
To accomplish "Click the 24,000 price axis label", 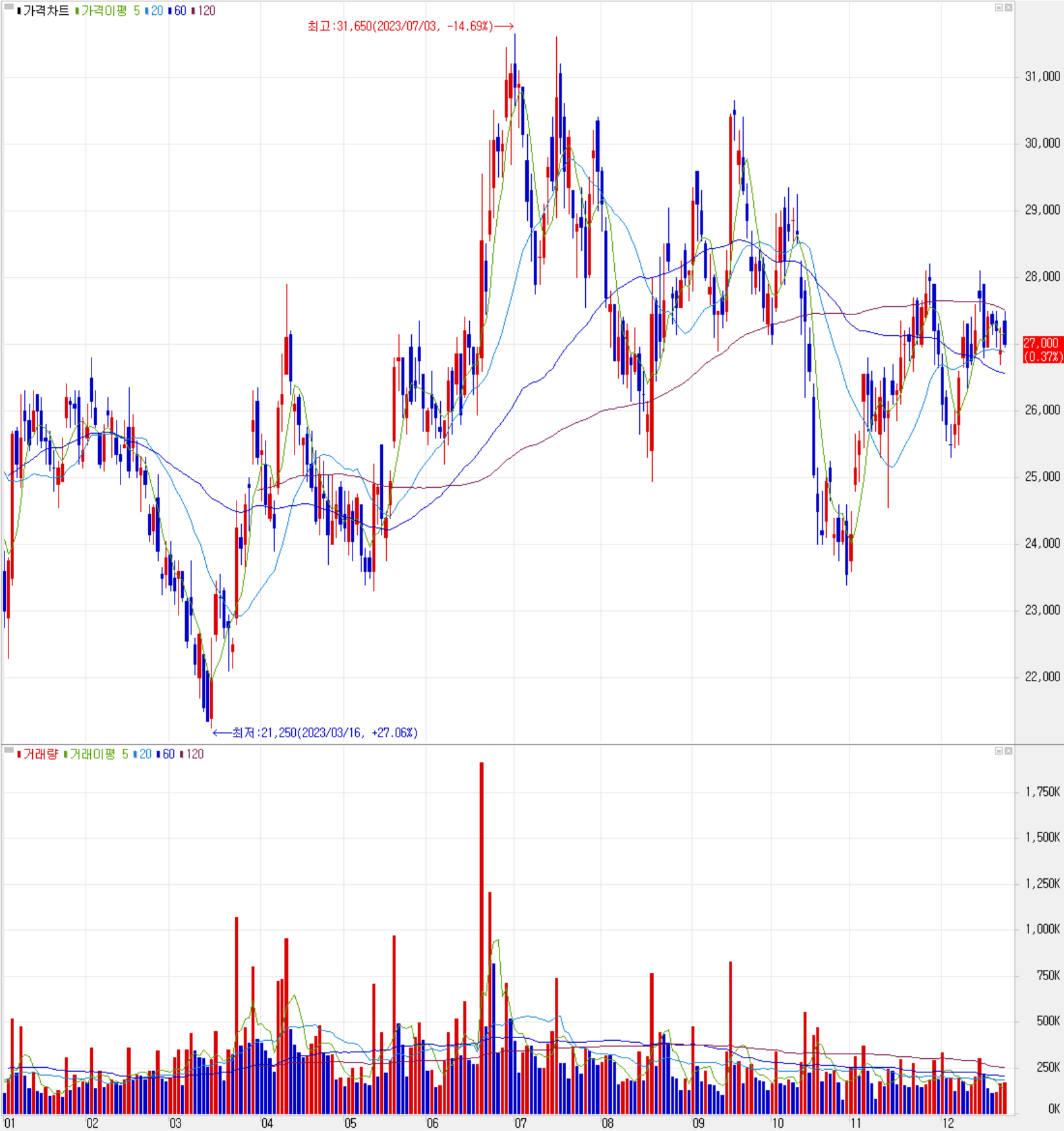I will pos(1042,543).
